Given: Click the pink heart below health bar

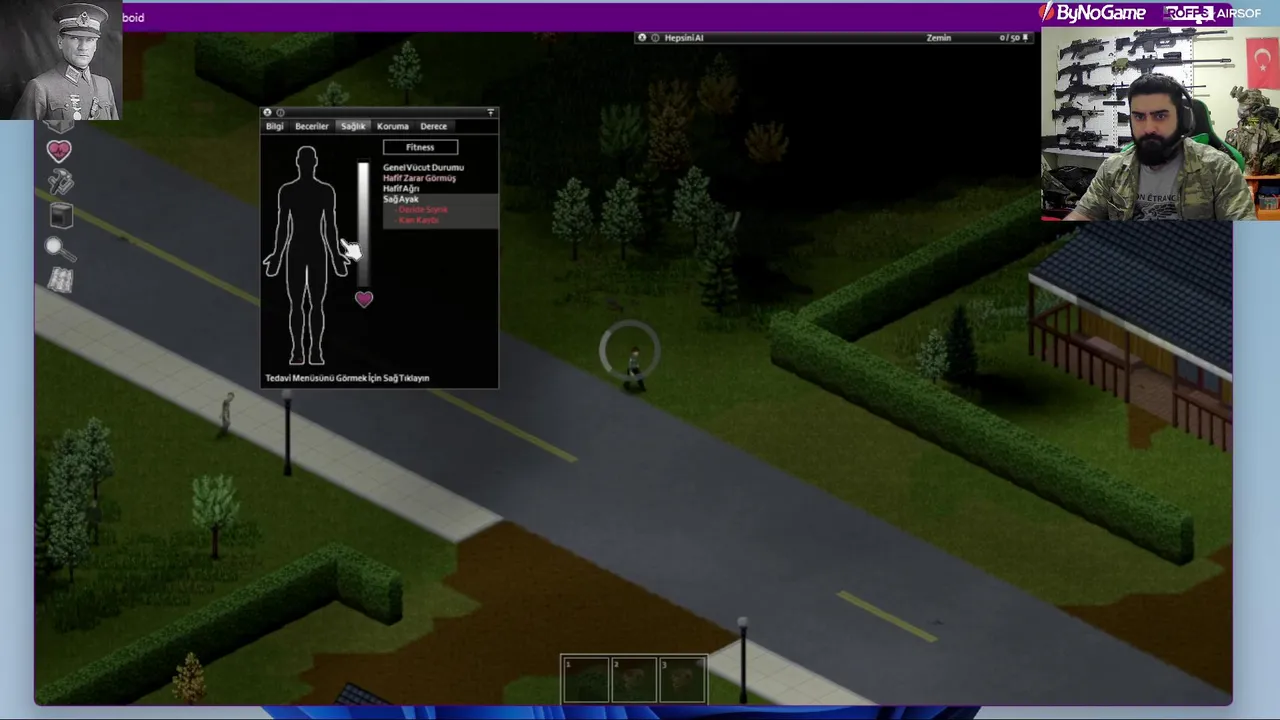Looking at the screenshot, I should tap(364, 299).
